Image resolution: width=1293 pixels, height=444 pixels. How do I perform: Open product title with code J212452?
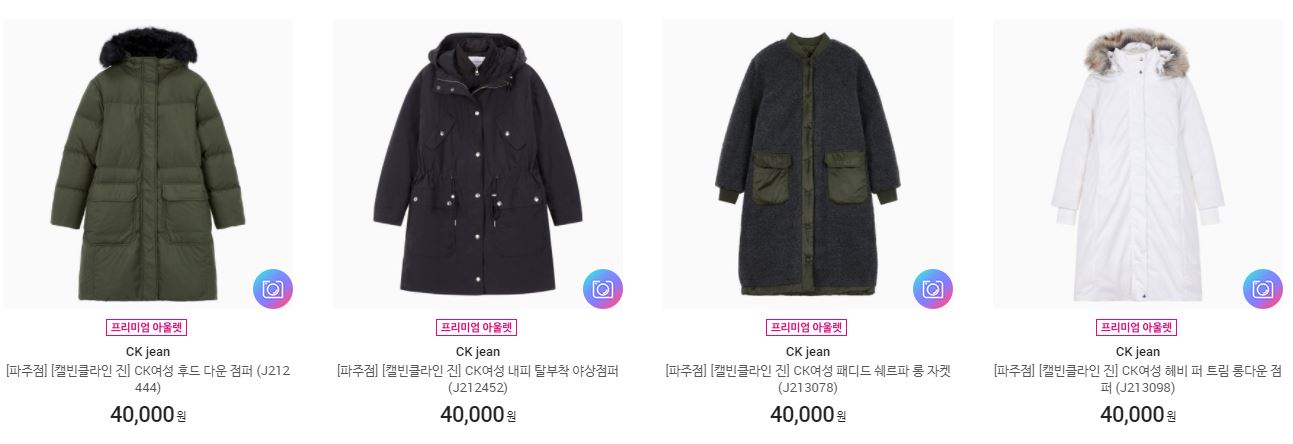(x=478, y=379)
